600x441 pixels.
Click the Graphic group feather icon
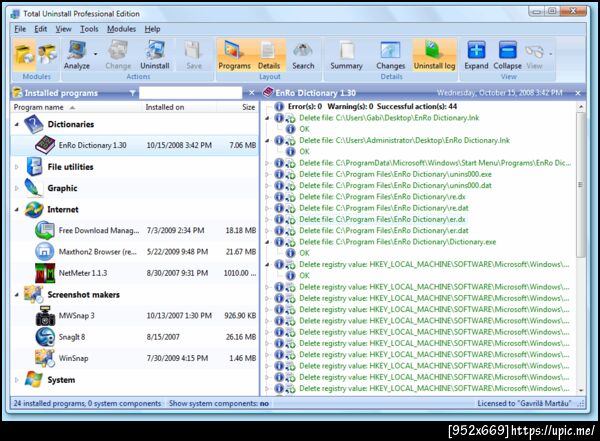point(33,188)
